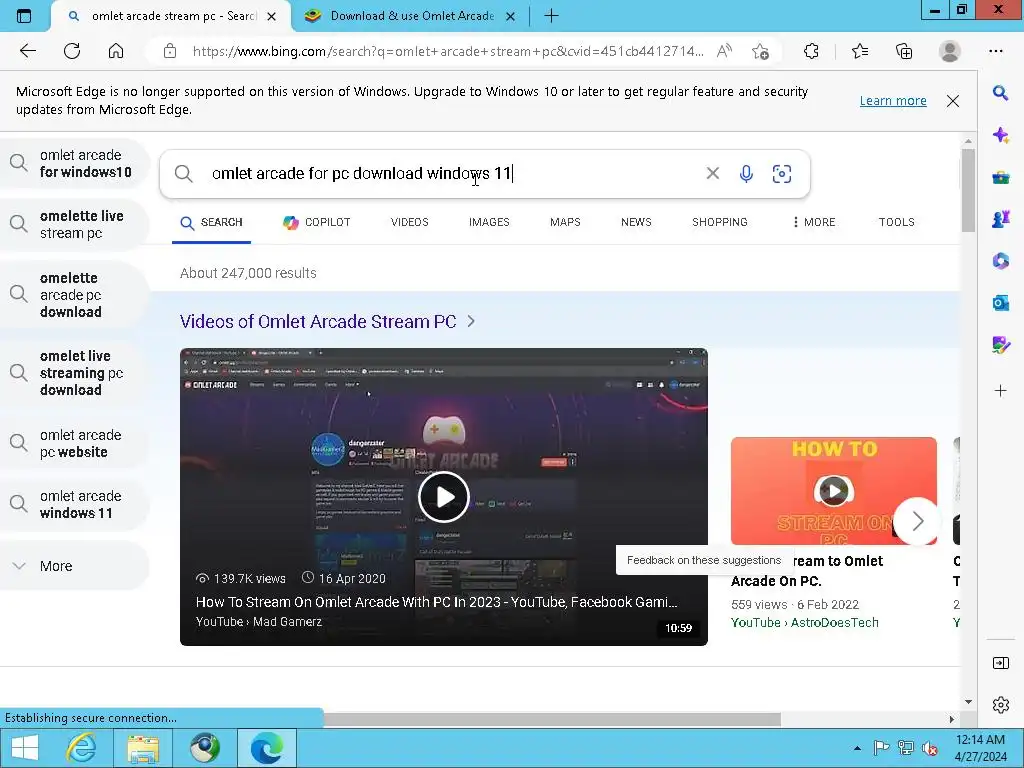Open sidebar Games chess icon
Image resolution: width=1024 pixels, height=768 pixels.
[1000, 219]
